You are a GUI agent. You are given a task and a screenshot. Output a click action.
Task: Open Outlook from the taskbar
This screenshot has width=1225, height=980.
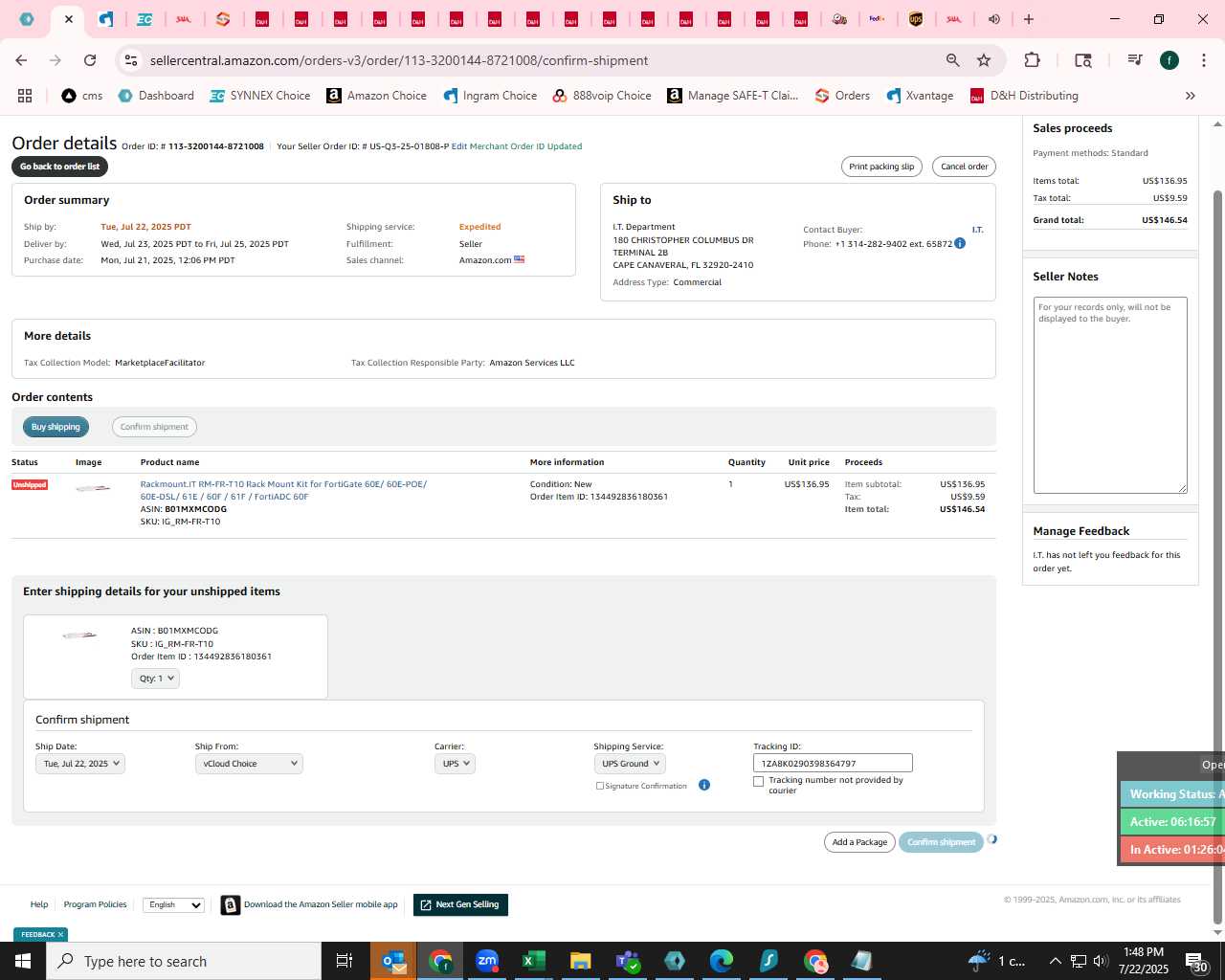[x=393, y=961]
